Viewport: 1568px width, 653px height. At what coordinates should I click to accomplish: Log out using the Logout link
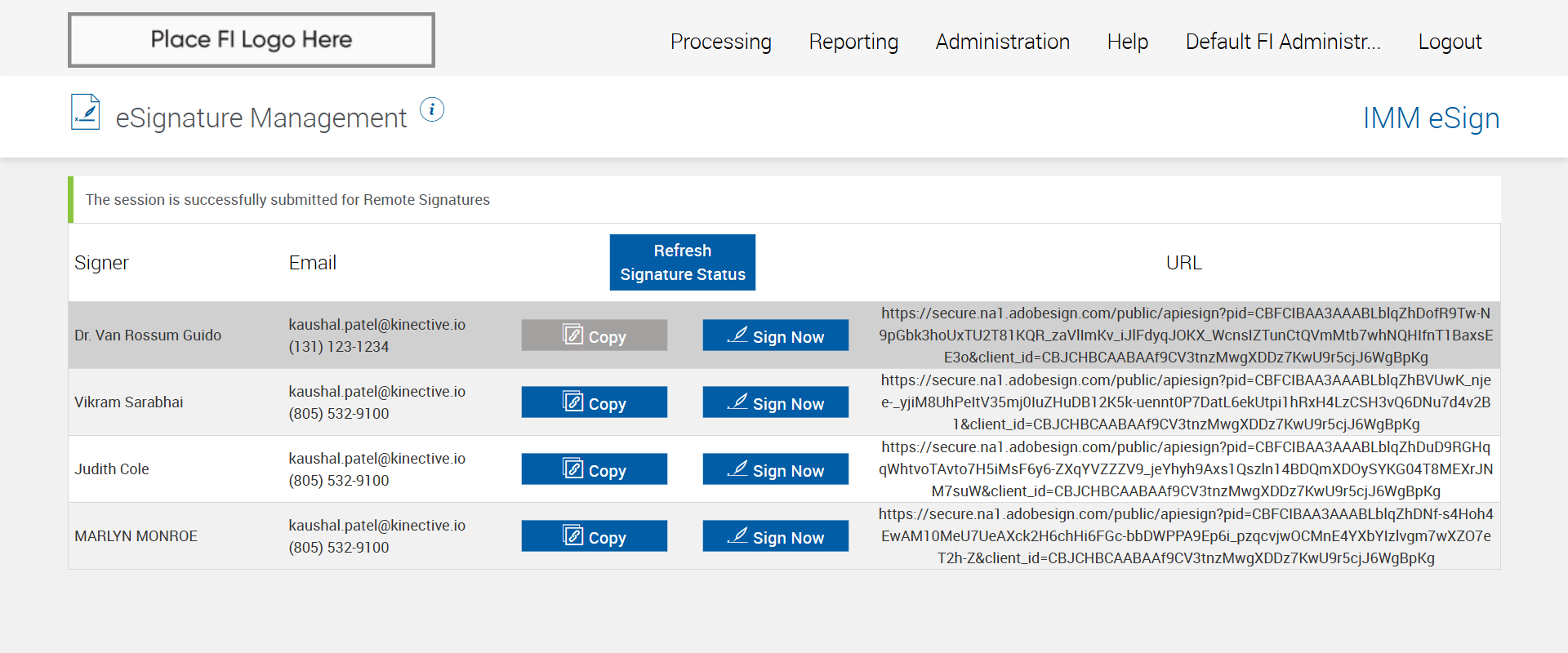tap(1450, 42)
